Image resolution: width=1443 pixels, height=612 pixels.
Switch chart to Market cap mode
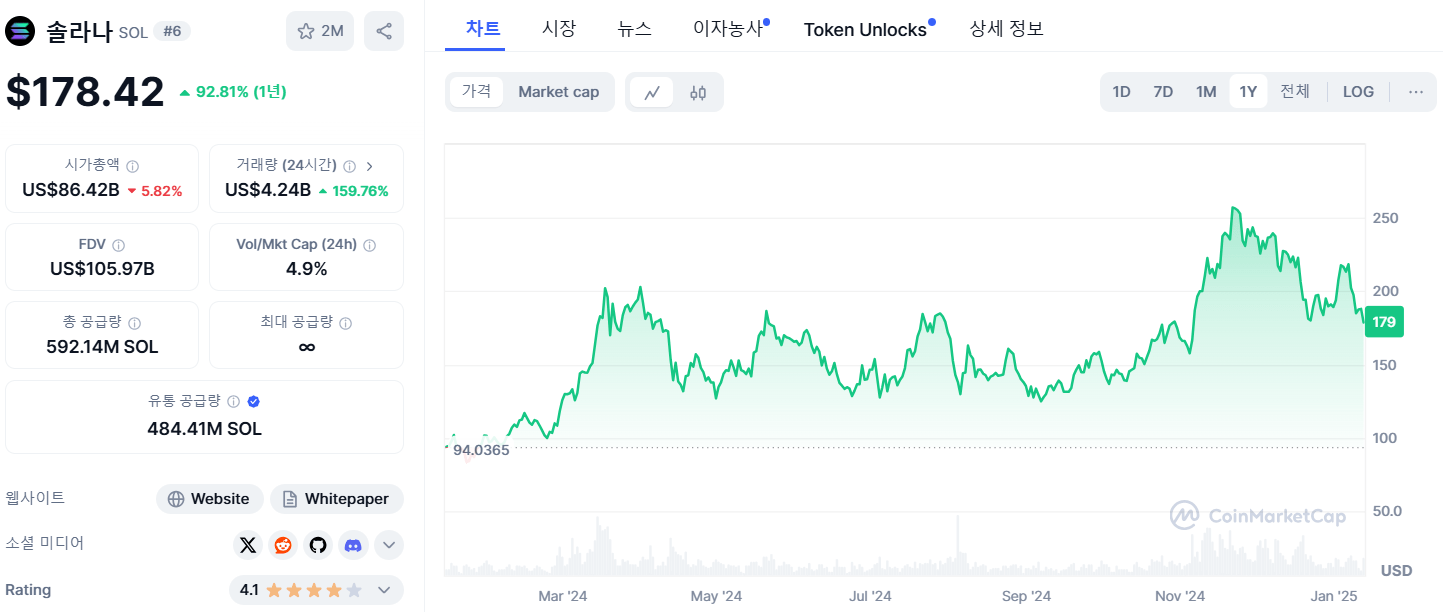pyautogui.click(x=558, y=91)
